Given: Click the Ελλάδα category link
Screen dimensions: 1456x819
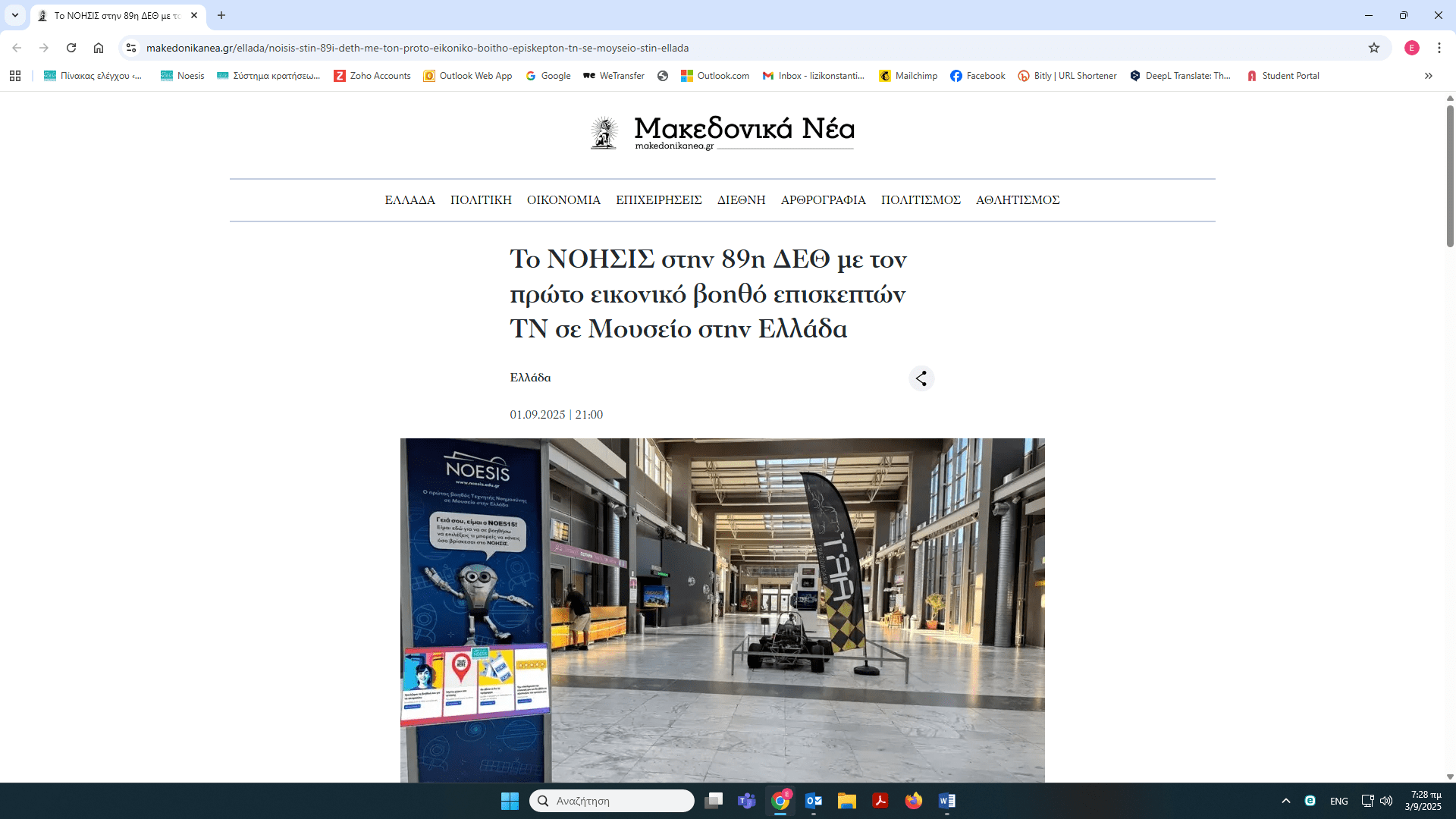Looking at the screenshot, I should pos(530,378).
